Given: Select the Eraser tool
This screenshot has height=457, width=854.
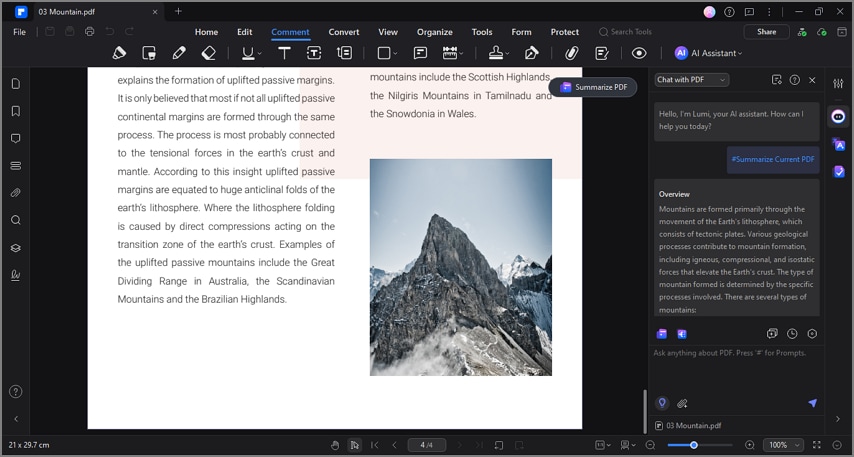Looking at the screenshot, I should click(209, 53).
